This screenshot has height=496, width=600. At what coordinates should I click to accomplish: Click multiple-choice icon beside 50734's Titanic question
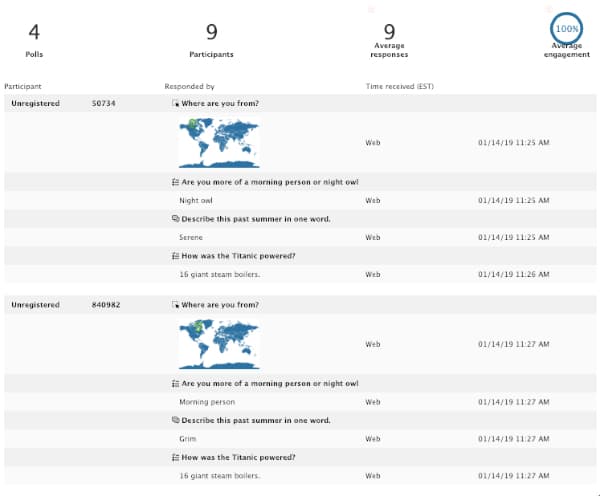click(x=176, y=255)
